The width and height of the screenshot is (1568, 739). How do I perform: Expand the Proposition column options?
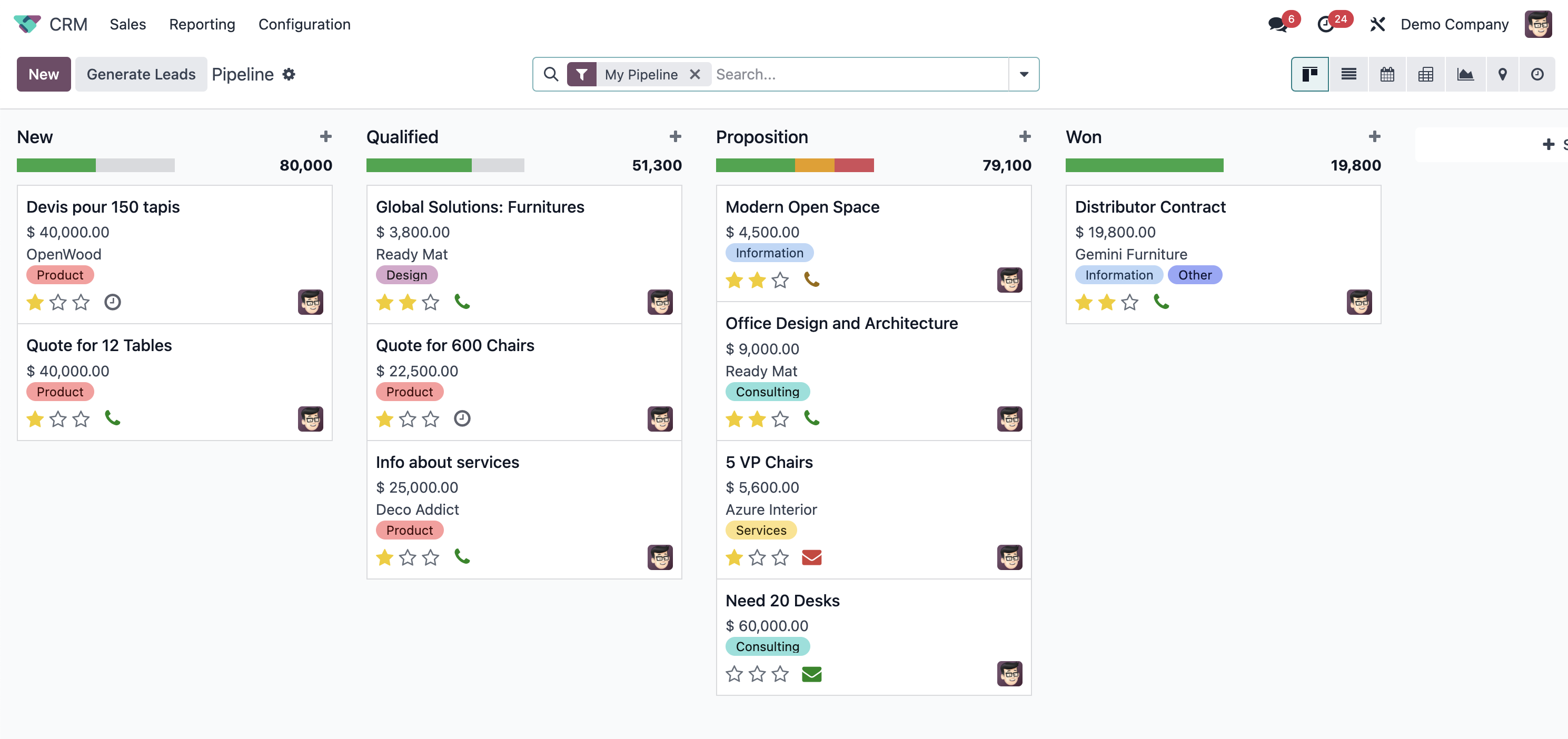(1024, 136)
